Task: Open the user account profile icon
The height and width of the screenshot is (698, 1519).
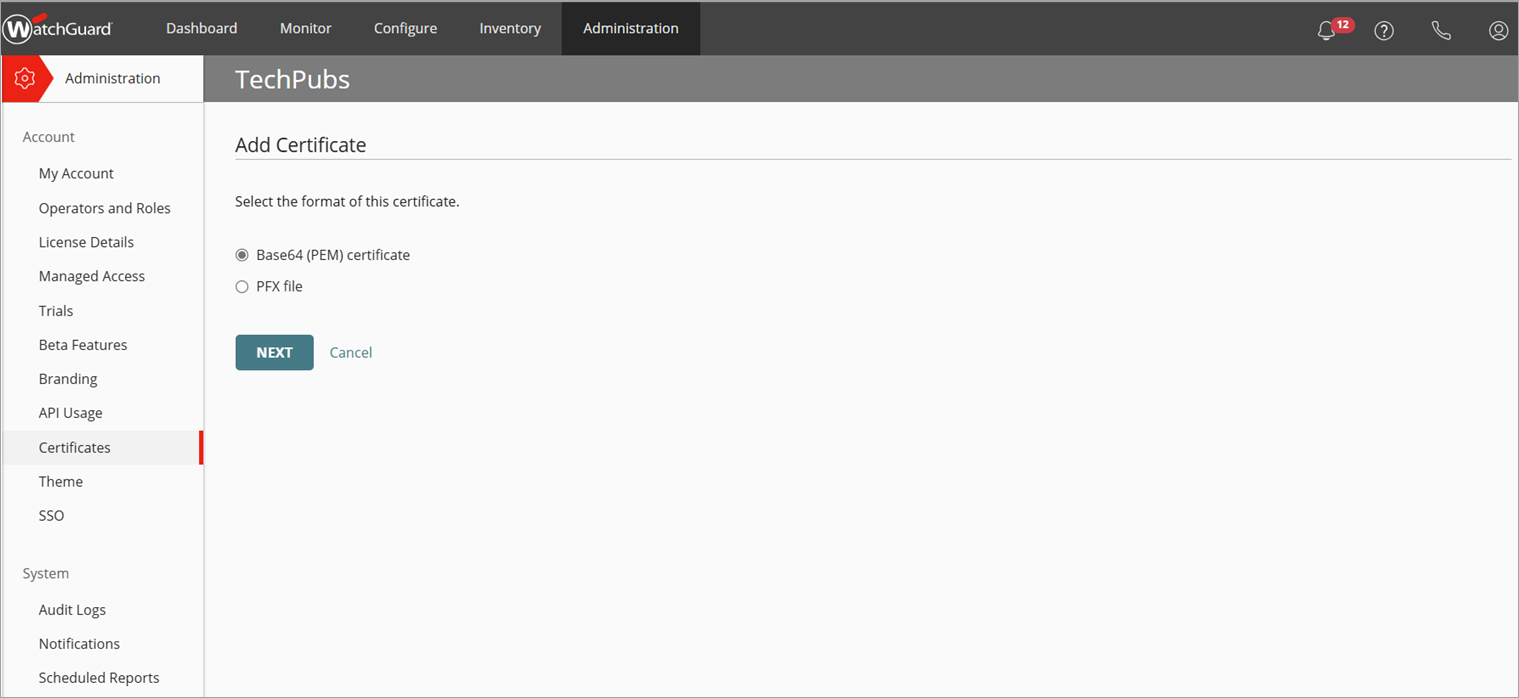Action: (1498, 29)
